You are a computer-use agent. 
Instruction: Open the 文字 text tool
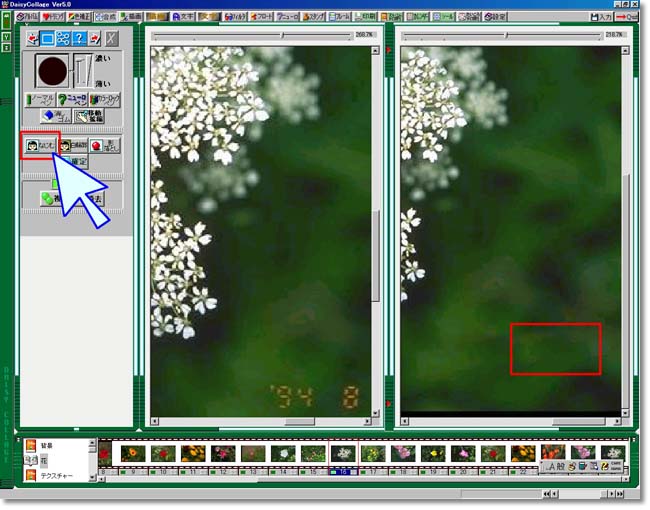coord(183,17)
